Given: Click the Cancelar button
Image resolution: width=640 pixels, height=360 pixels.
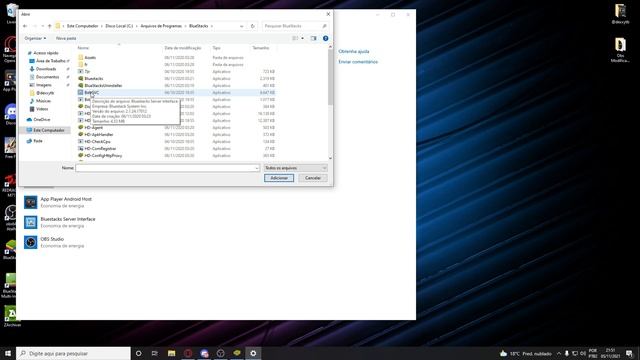Looking at the screenshot, I should 313,178.
